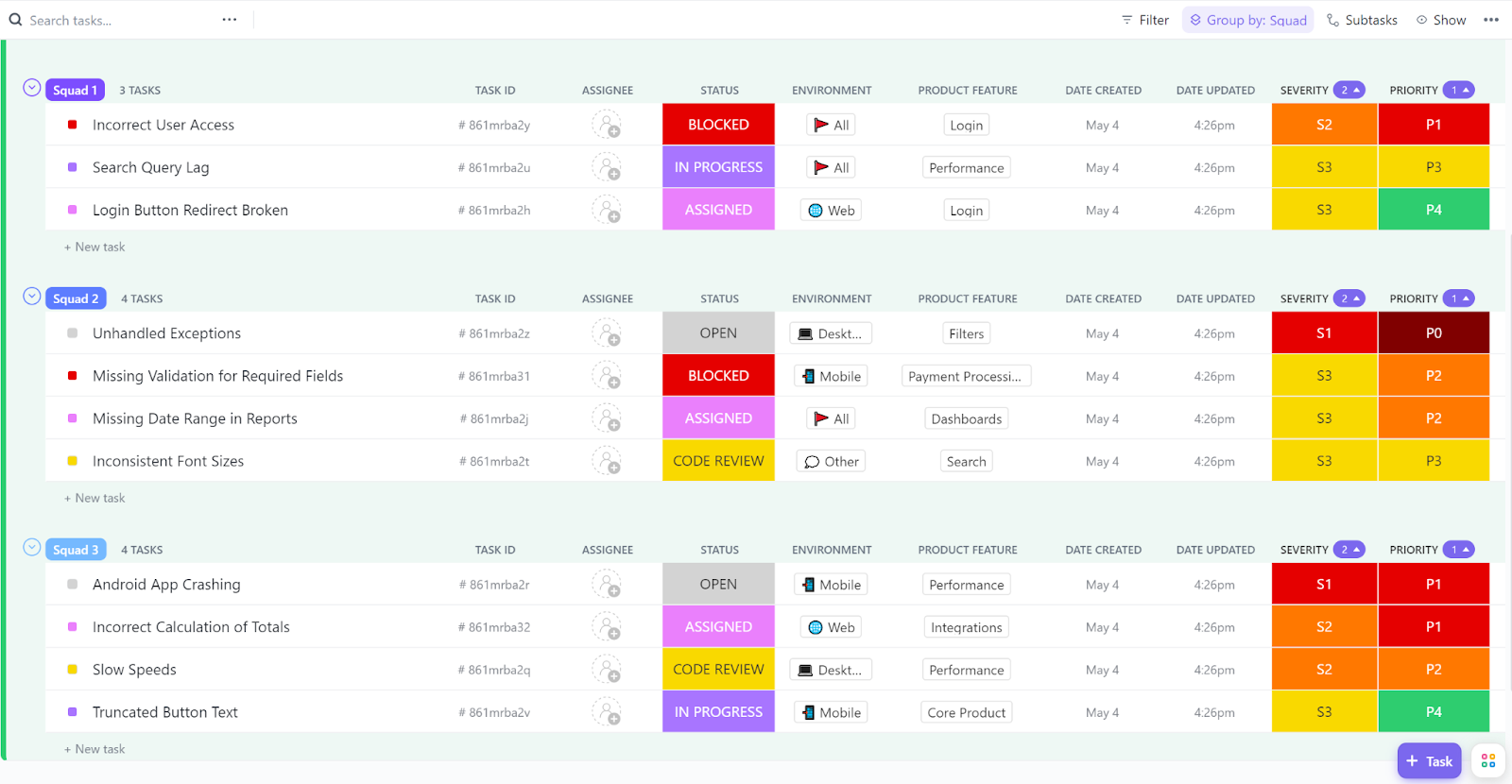The image size is (1512, 784).
Task: Click the apps grid icon bottom right
Action: pyautogui.click(x=1488, y=760)
